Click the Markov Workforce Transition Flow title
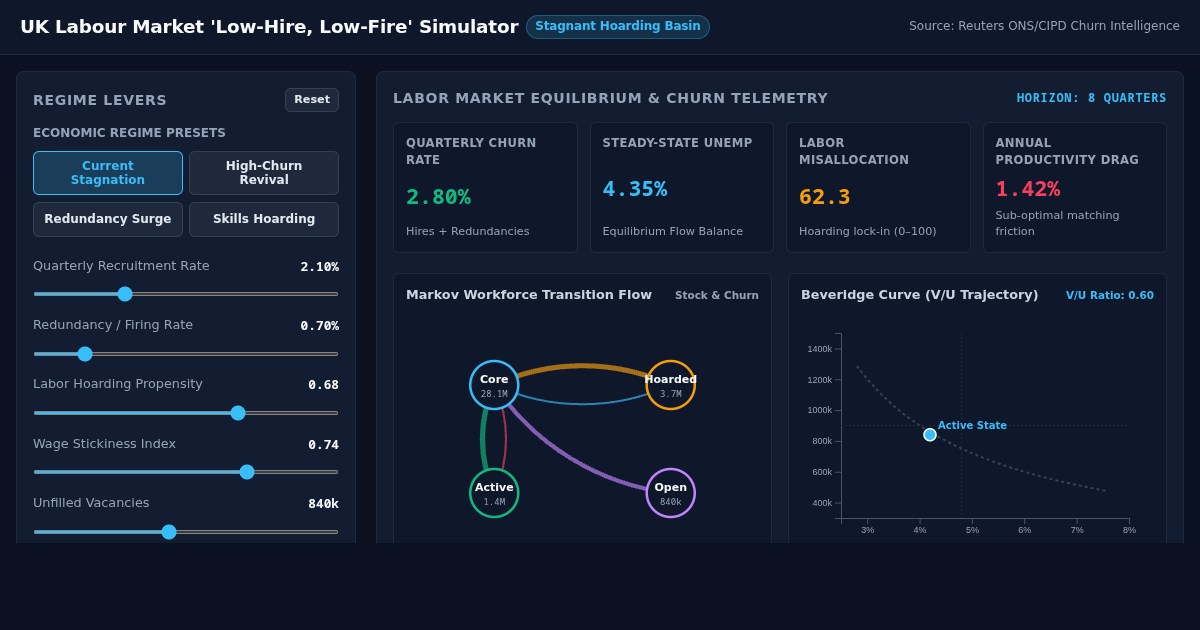 pyautogui.click(x=529, y=295)
